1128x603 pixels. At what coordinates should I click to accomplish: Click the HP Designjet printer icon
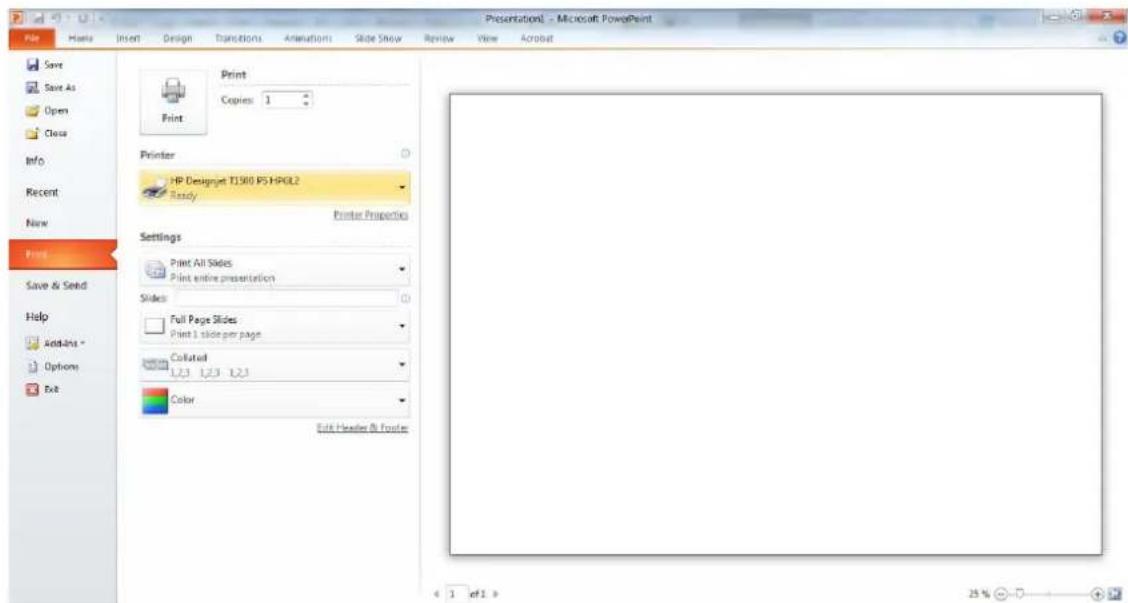tap(154, 189)
